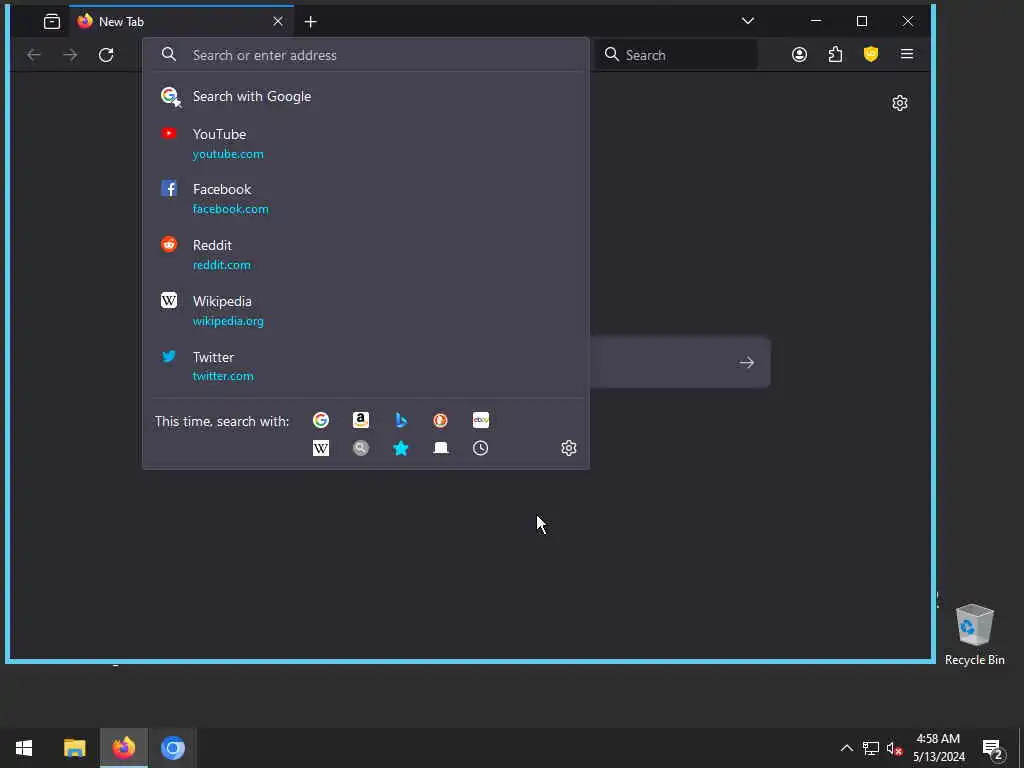Click the page search arrow button
1024x768 pixels.
746,362
